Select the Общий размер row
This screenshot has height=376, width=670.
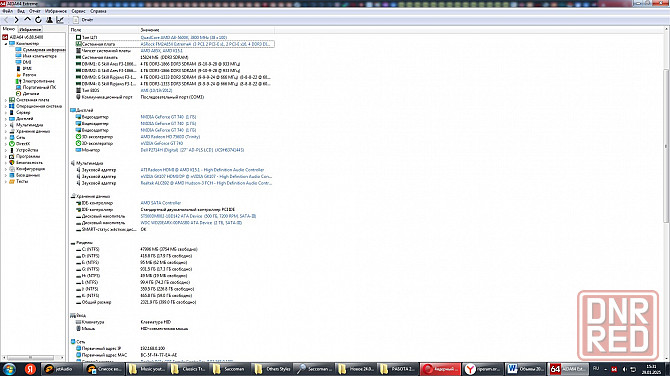coord(172,302)
